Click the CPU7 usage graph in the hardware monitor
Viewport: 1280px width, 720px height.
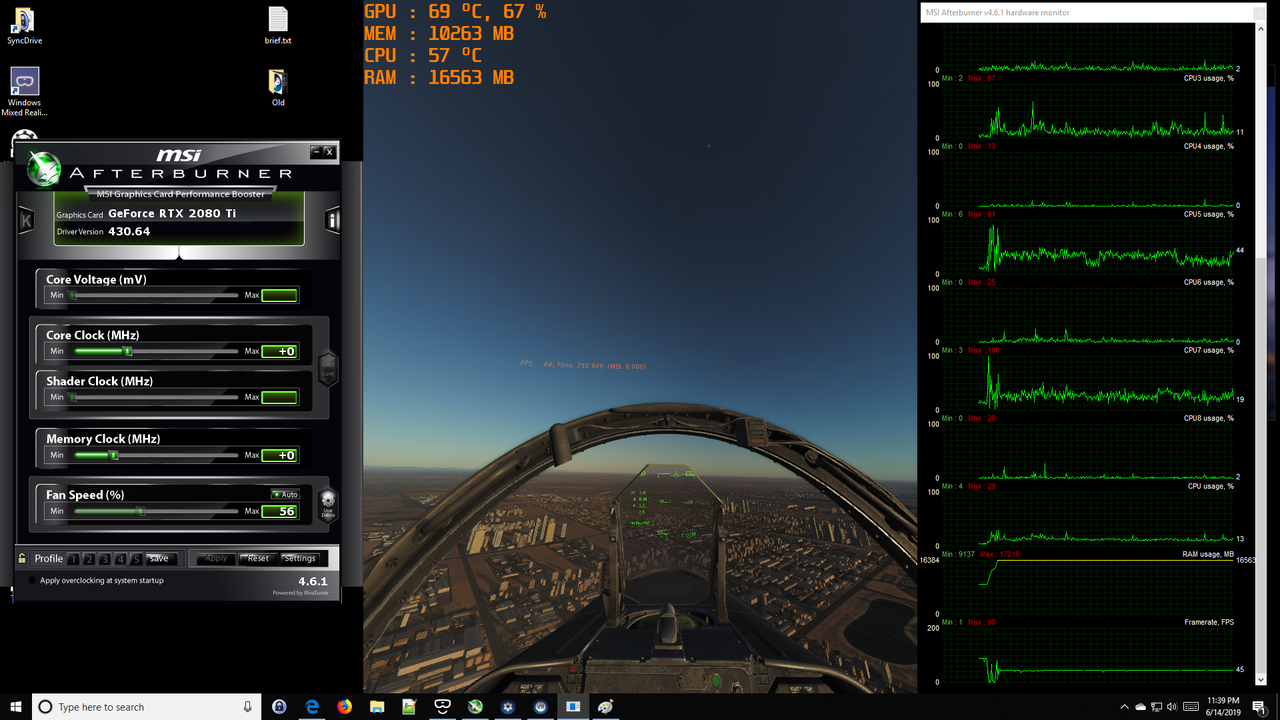coord(1088,383)
